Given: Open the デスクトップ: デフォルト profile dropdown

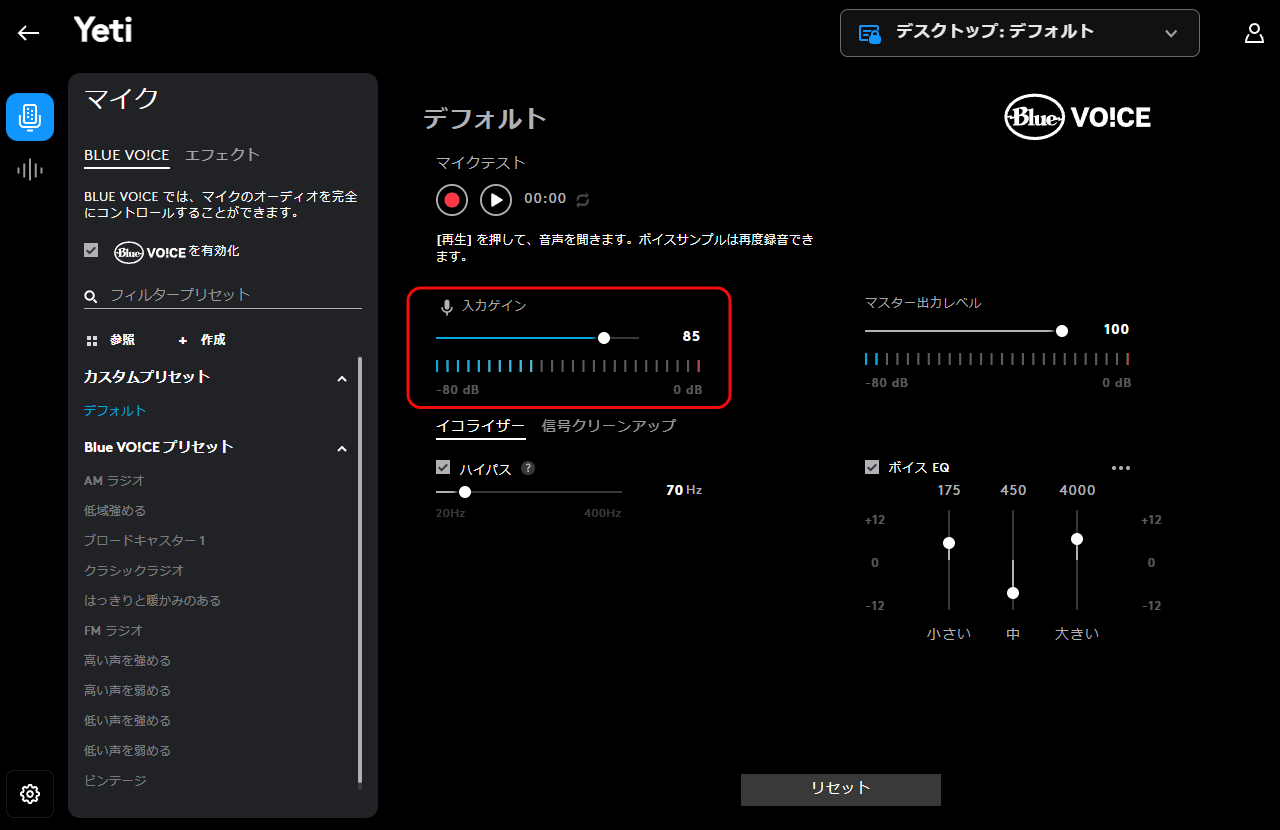Looking at the screenshot, I should [1019, 33].
